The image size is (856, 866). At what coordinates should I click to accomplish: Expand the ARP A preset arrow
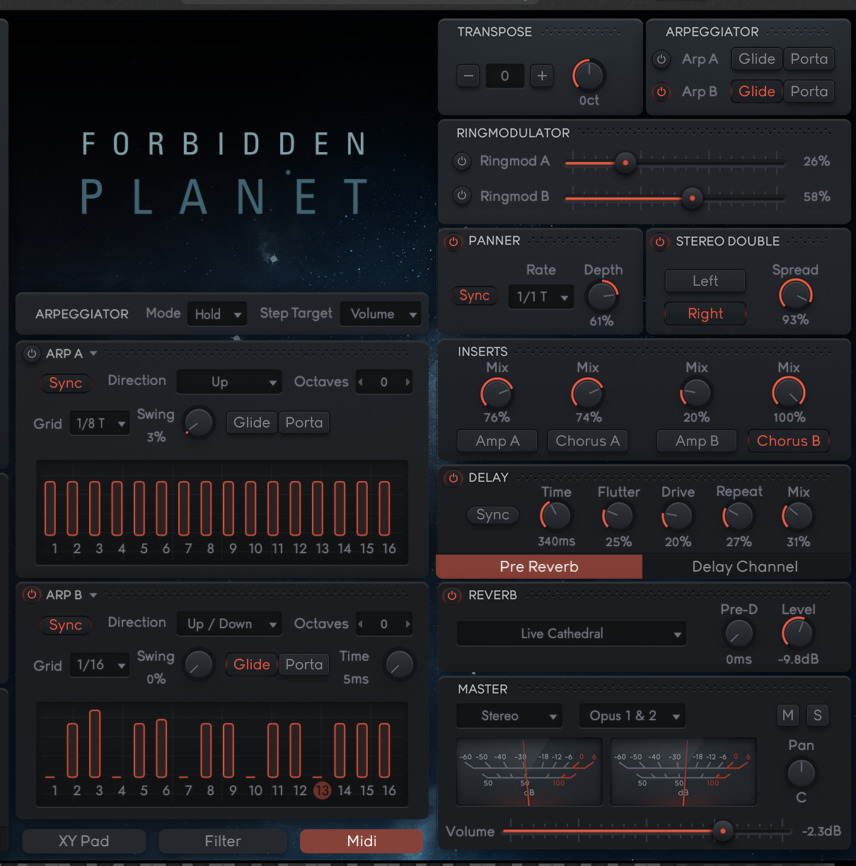[x=93, y=353]
